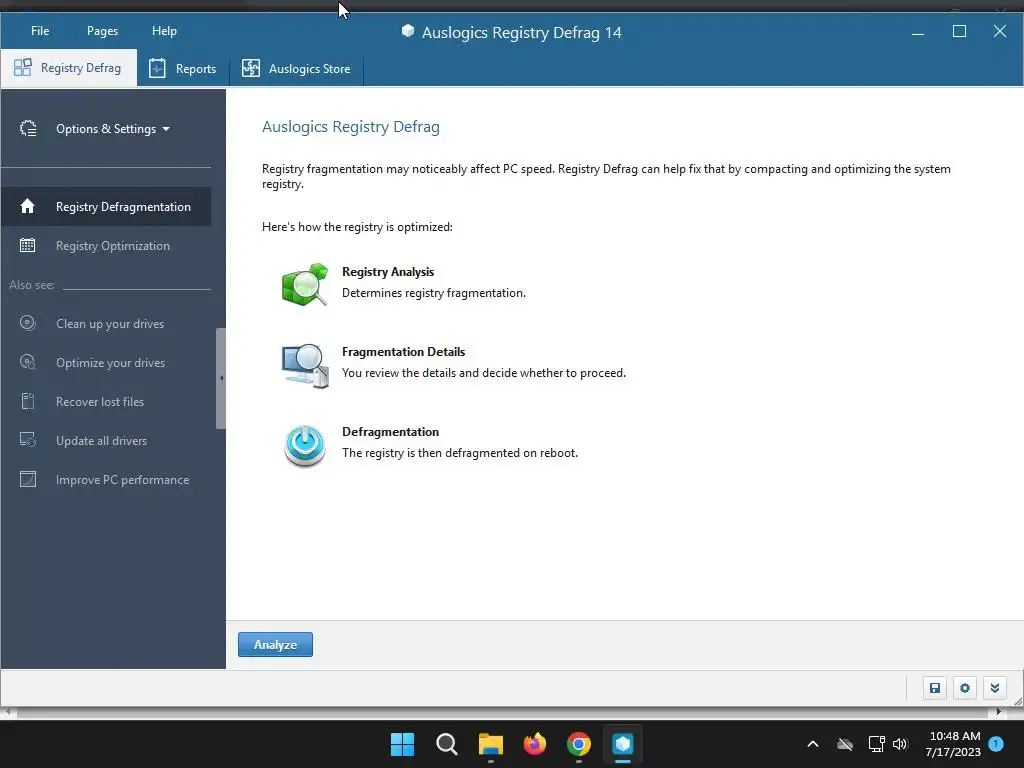Select Registry Defragmentation in sidebar
Viewport: 1024px width, 768px height.
[x=106, y=206]
